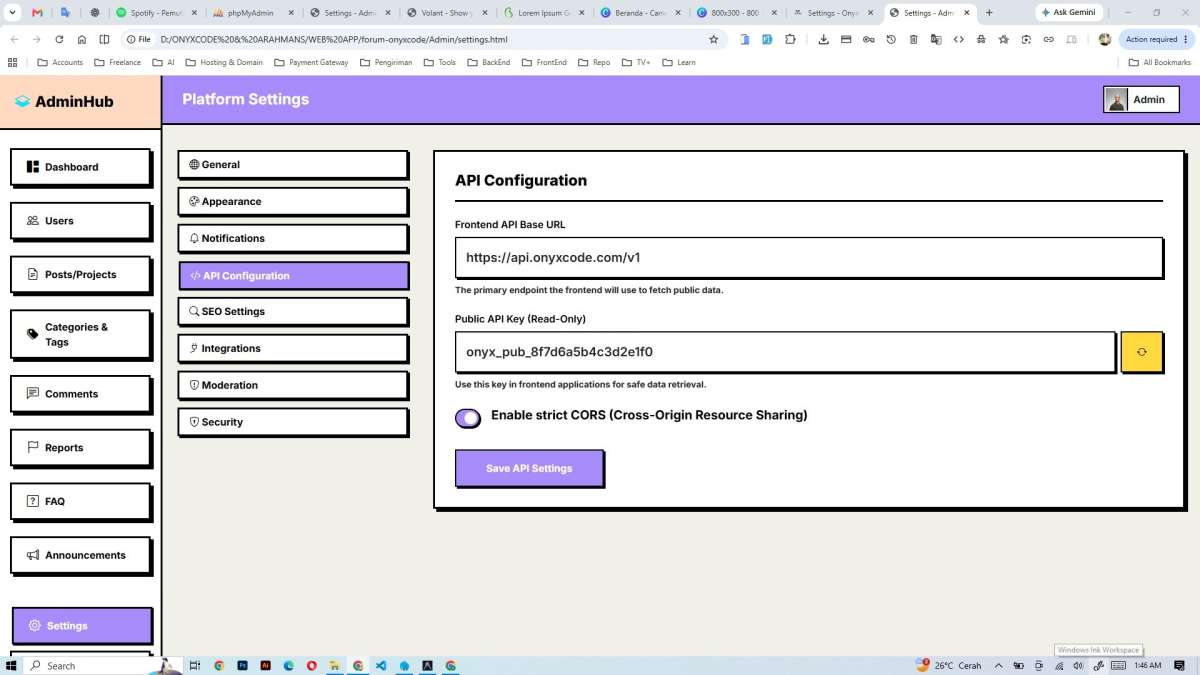Open the Hosting & Domain bookmark folder

point(223,62)
